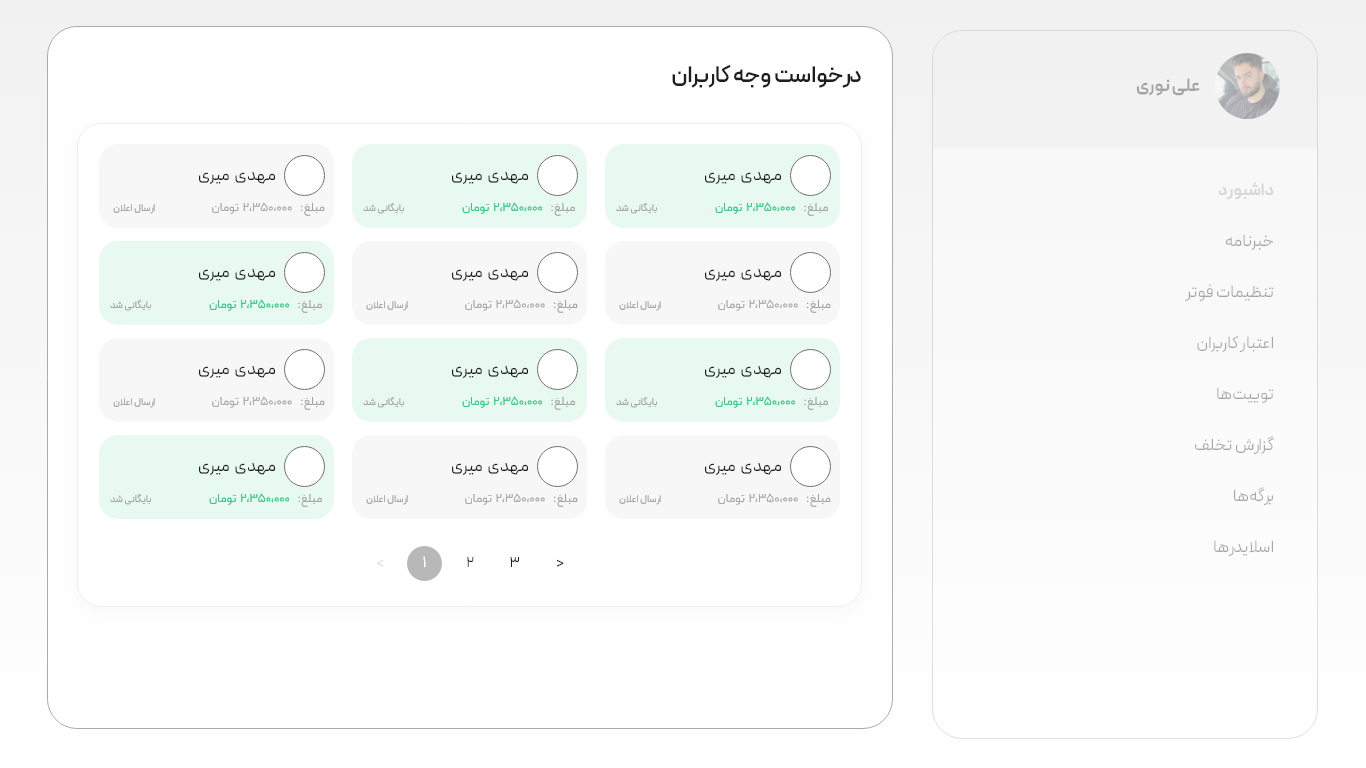Navigate to اعتبار کاربران in the sidebar
Viewport: 1366px width, 768px height.
coord(1235,343)
